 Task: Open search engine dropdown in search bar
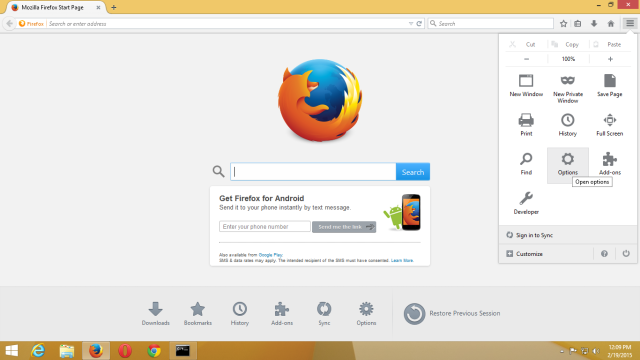point(433,24)
